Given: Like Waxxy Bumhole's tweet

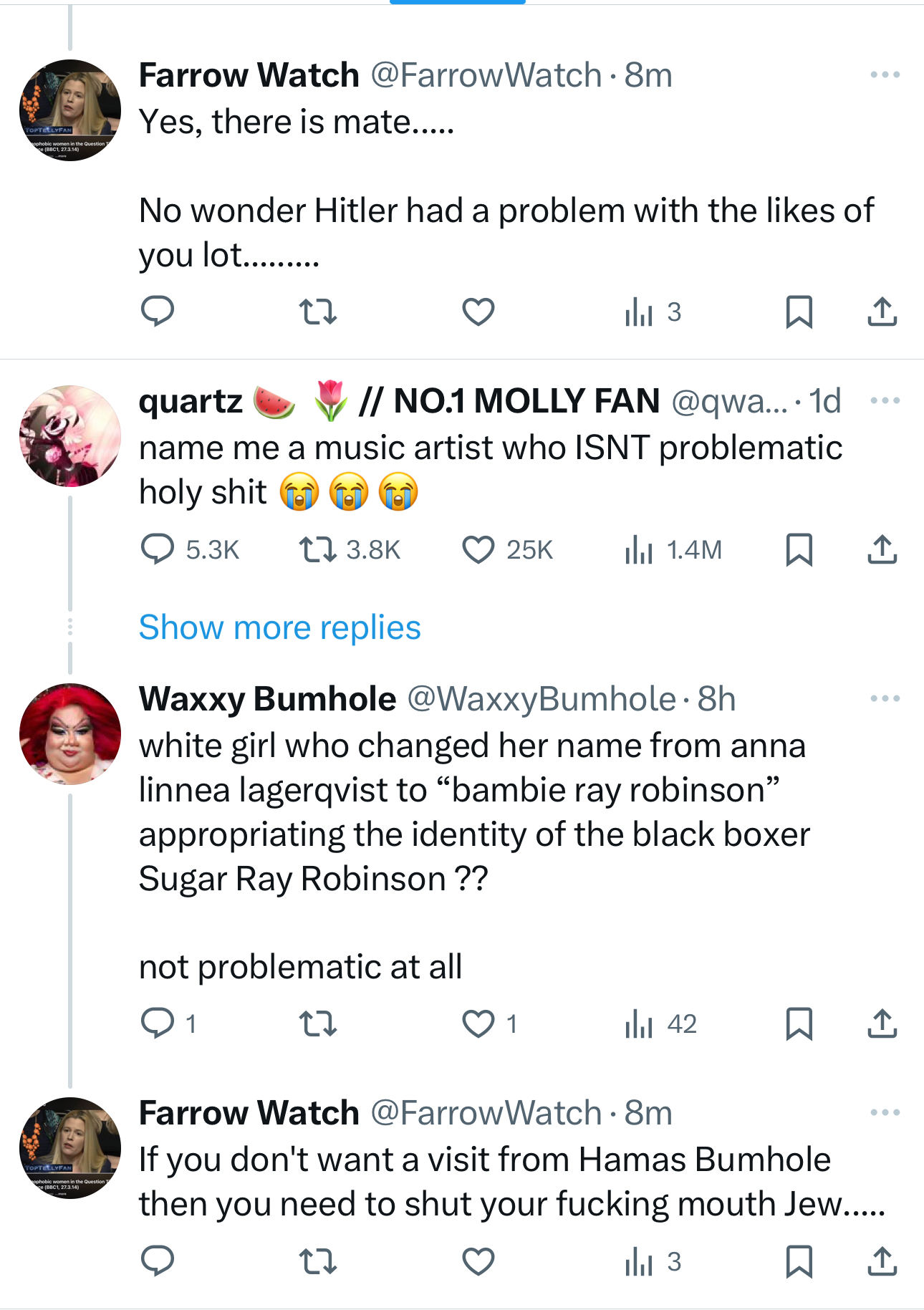Looking at the screenshot, I should pos(478,1024).
